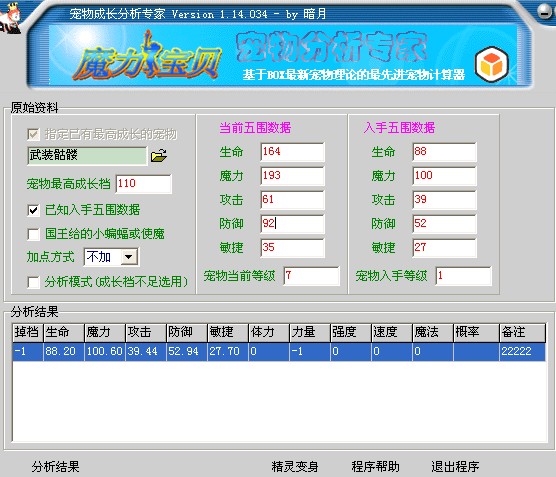This screenshot has width=556, height=477.
Task: Select result cell 100.60
Action: (105, 352)
